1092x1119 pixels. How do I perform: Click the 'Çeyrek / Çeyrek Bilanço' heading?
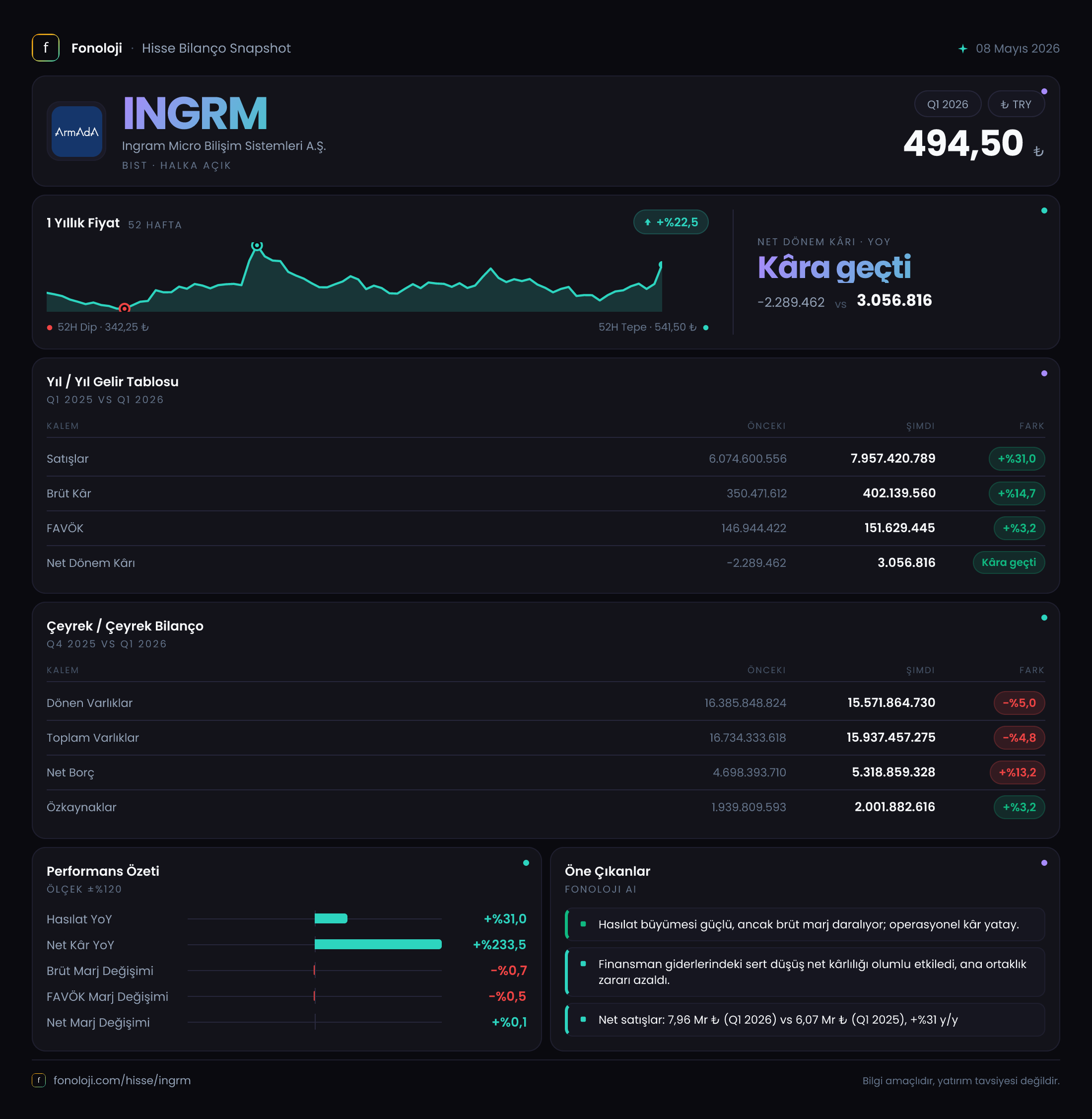coord(125,627)
